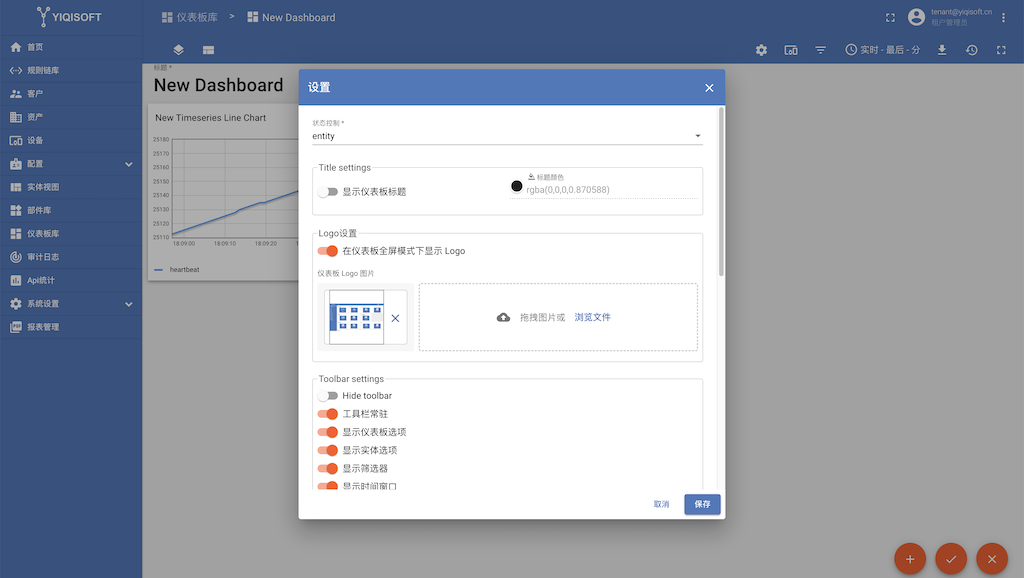This screenshot has width=1024, height=578.
Task: Go to 仪表板库 breadcrumb link
Action: (x=190, y=18)
